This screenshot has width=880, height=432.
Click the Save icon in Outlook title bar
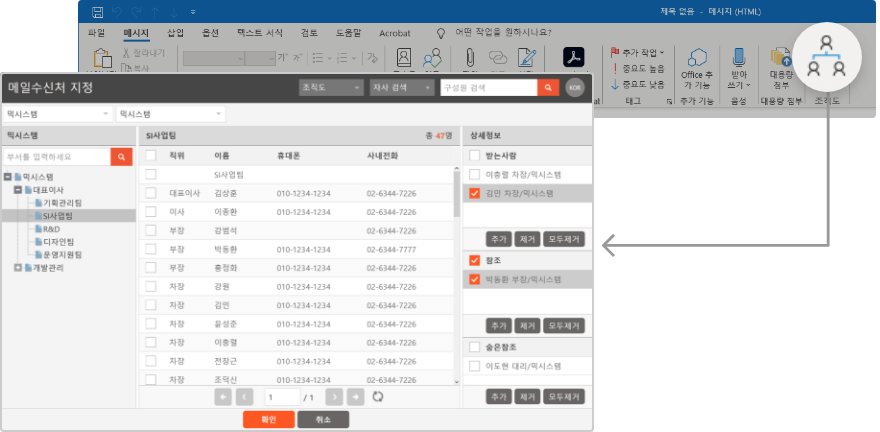tap(98, 12)
